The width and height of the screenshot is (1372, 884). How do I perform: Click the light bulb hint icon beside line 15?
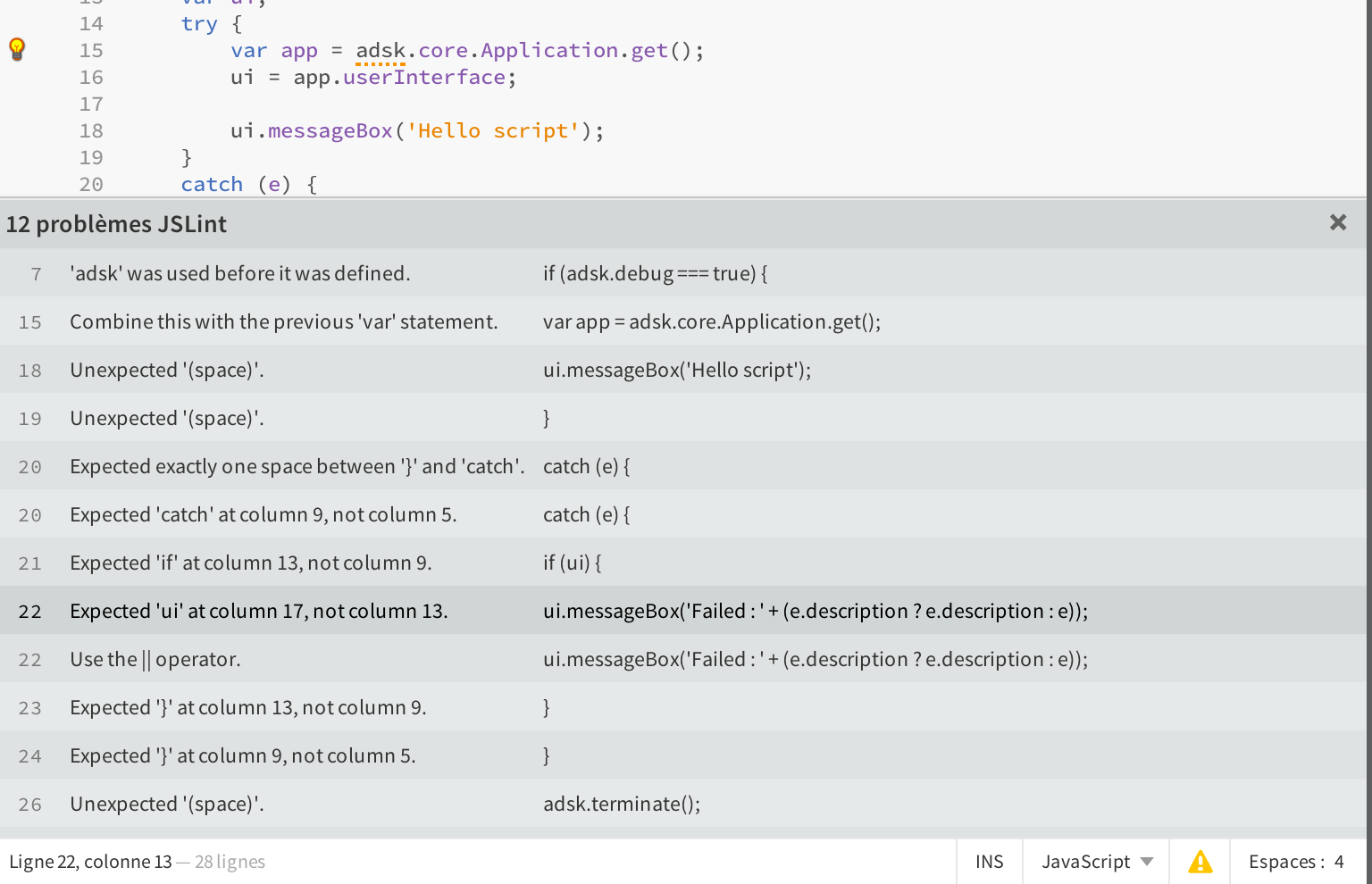click(17, 50)
